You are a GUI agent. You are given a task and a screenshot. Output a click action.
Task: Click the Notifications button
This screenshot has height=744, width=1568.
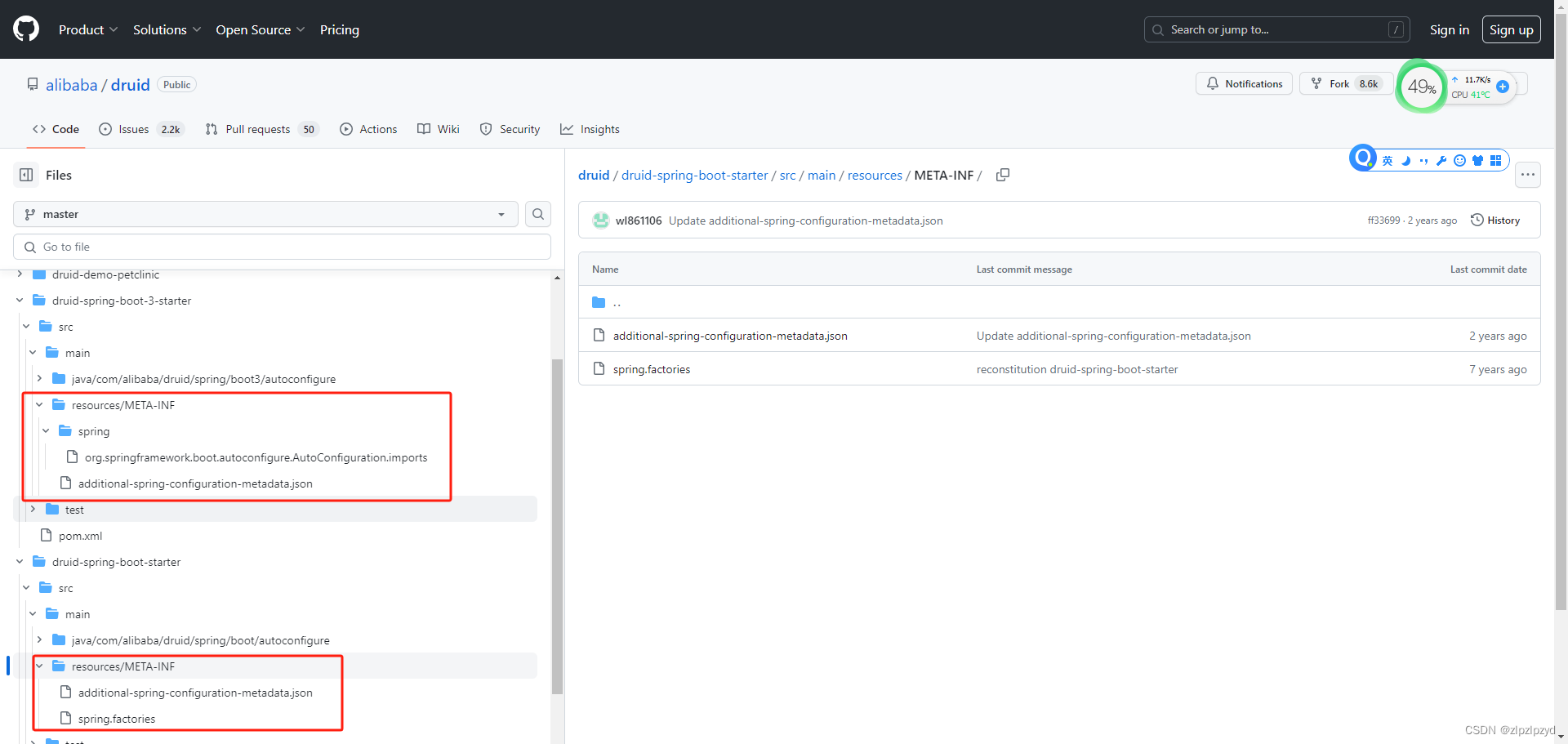point(1245,84)
